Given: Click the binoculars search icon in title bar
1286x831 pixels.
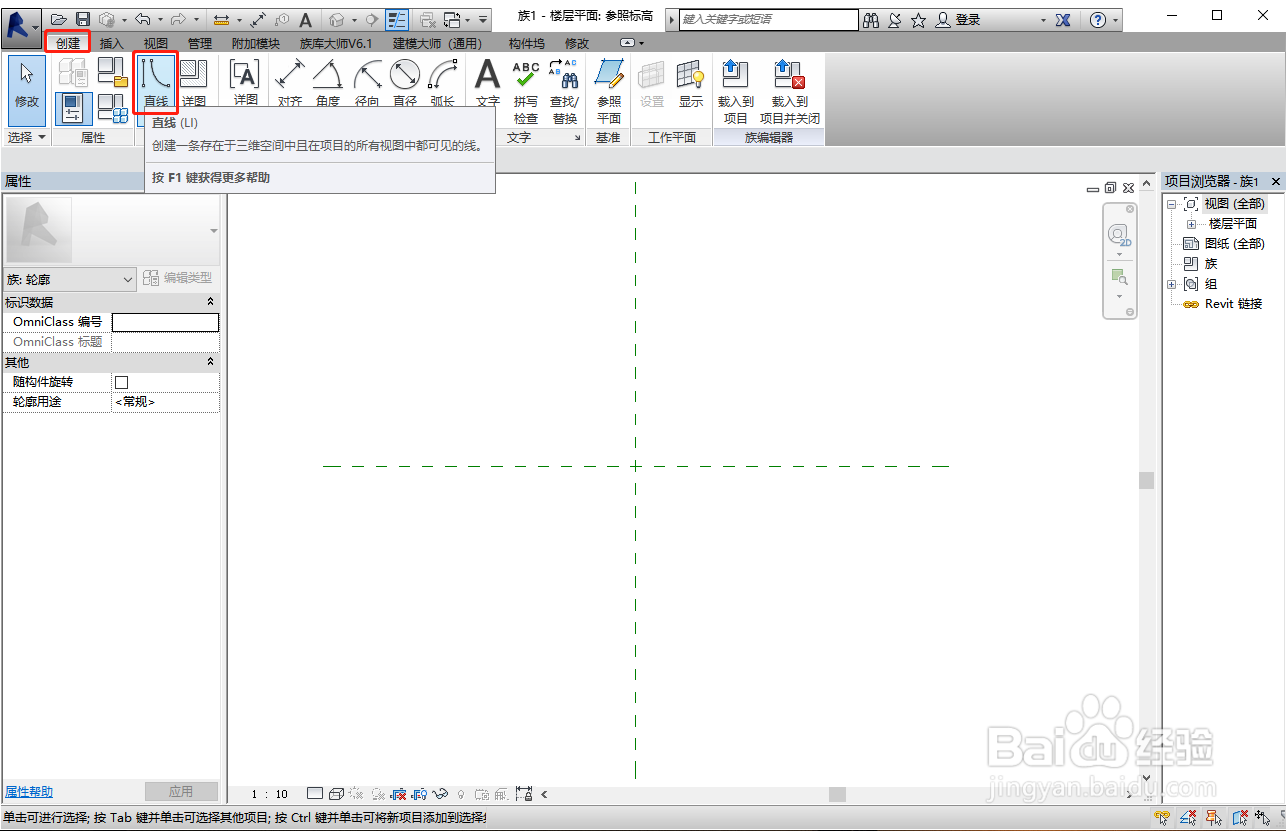Looking at the screenshot, I should click(x=872, y=20).
